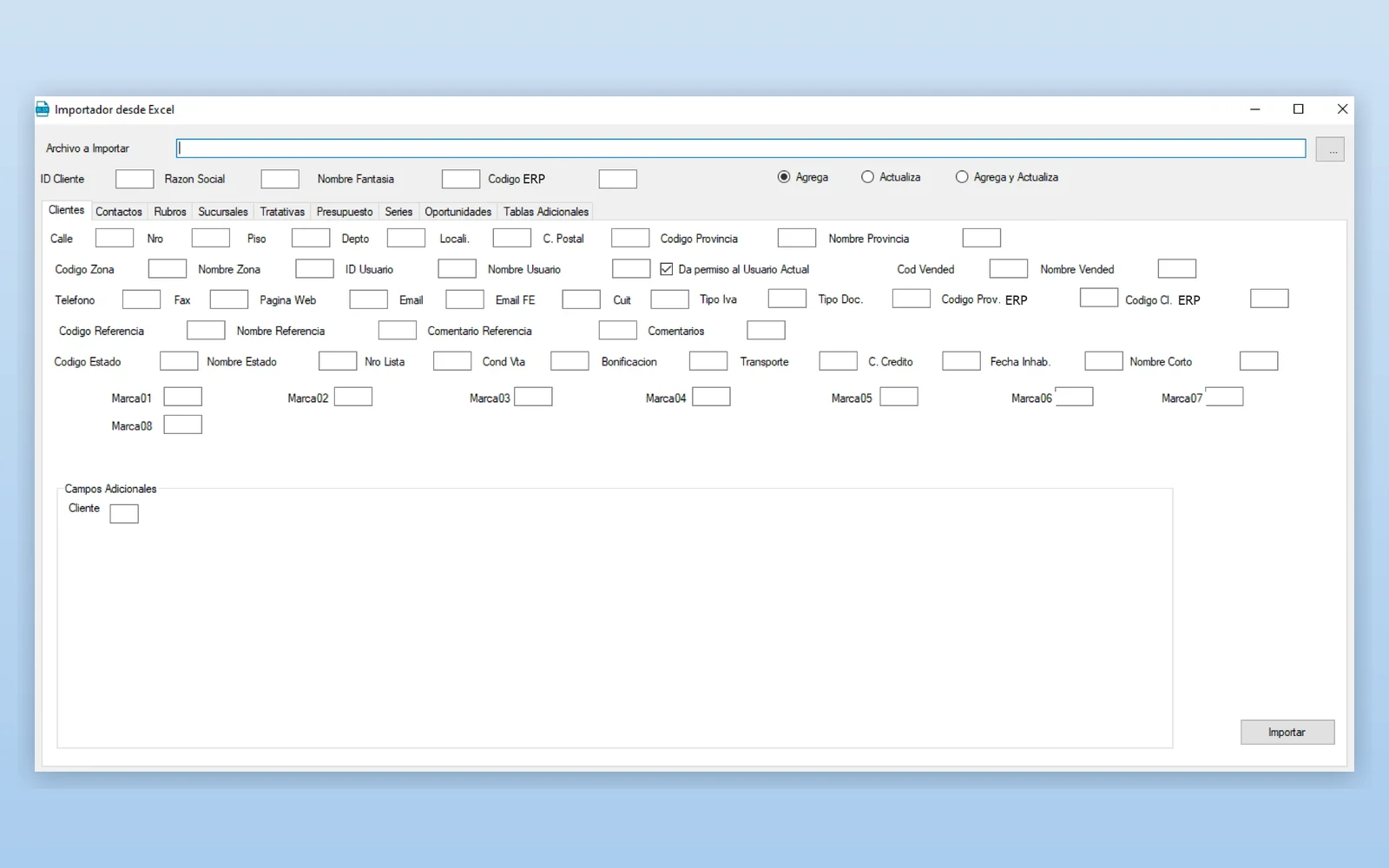Focus the Telefono field
This screenshot has width=1389, height=868.
142,299
